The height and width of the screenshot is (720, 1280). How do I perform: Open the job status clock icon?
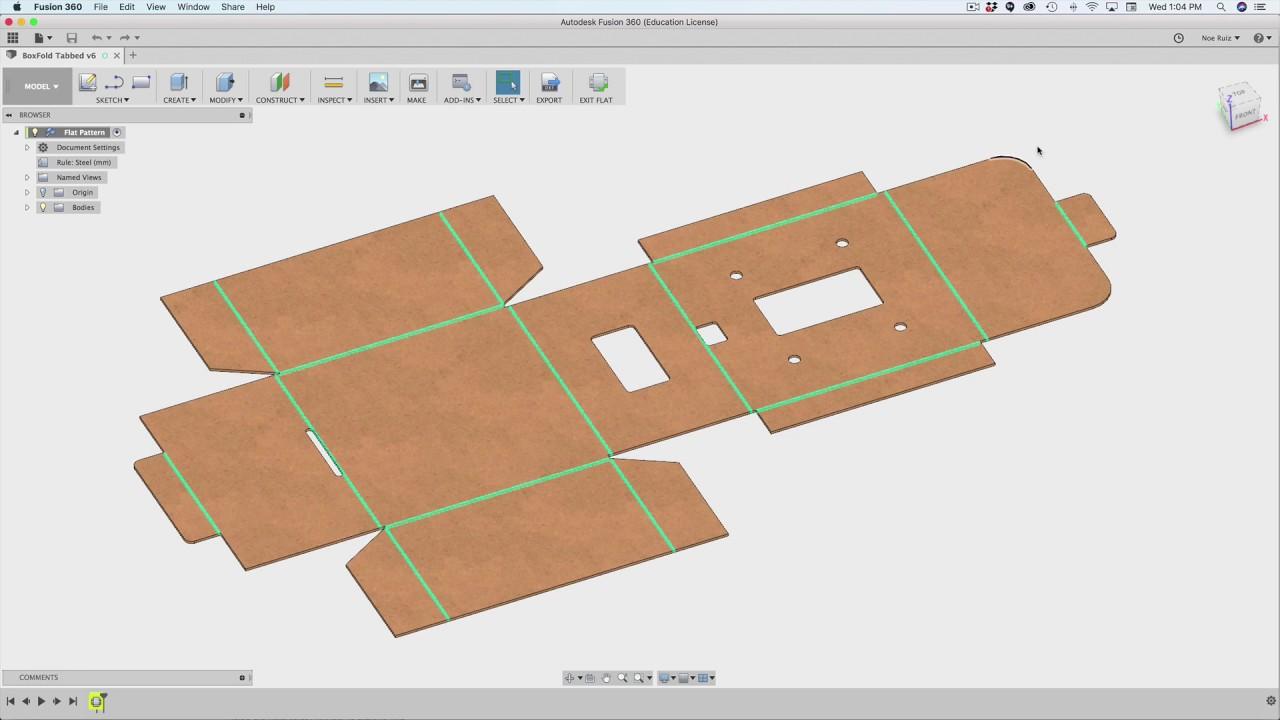click(1178, 38)
